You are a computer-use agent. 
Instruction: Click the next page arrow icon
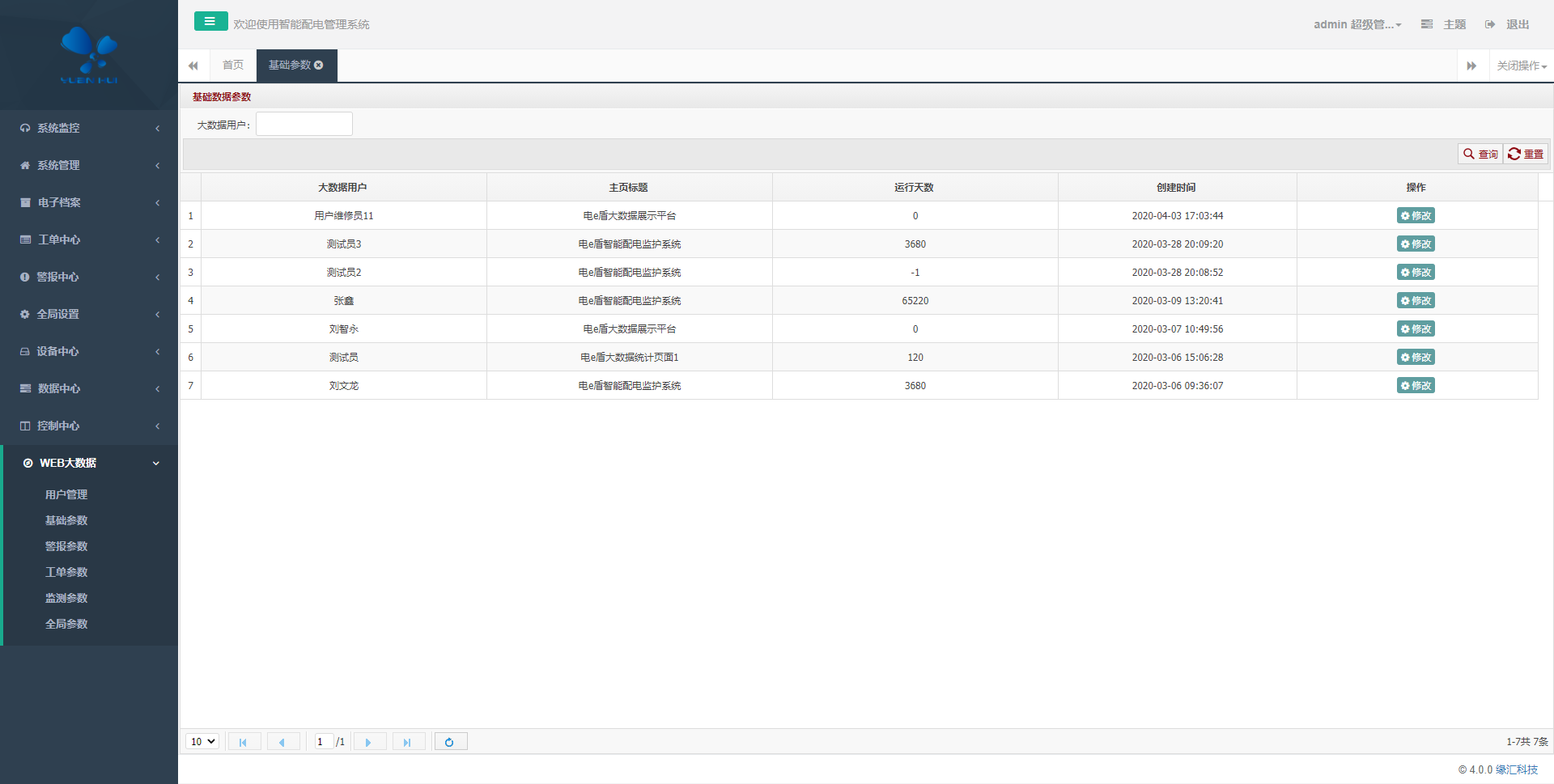(369, 742)
